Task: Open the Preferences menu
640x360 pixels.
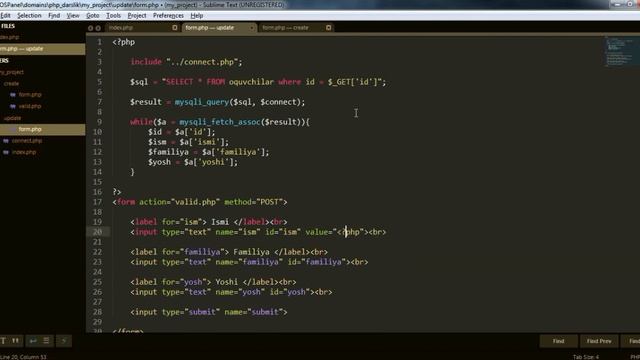Action: (168, 16)
